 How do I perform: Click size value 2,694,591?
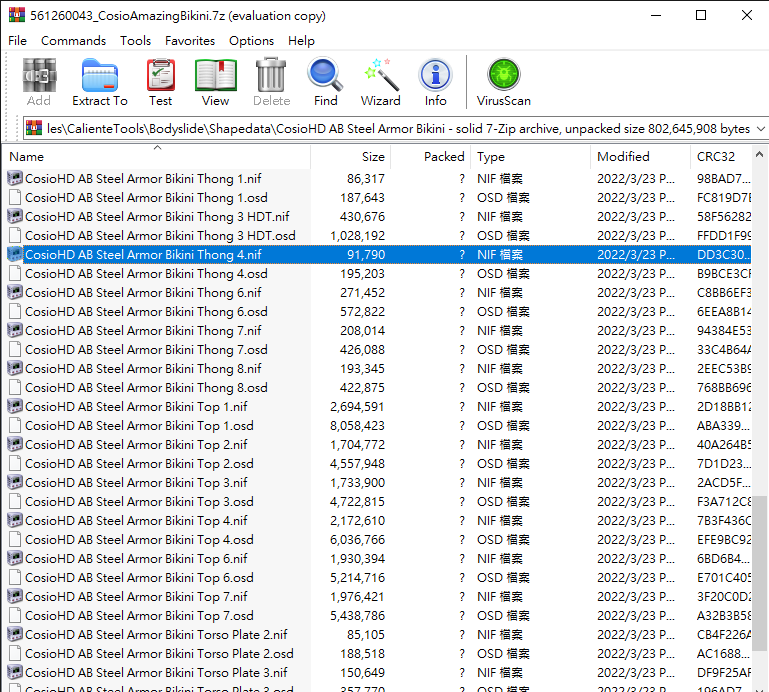coord(357,407)
